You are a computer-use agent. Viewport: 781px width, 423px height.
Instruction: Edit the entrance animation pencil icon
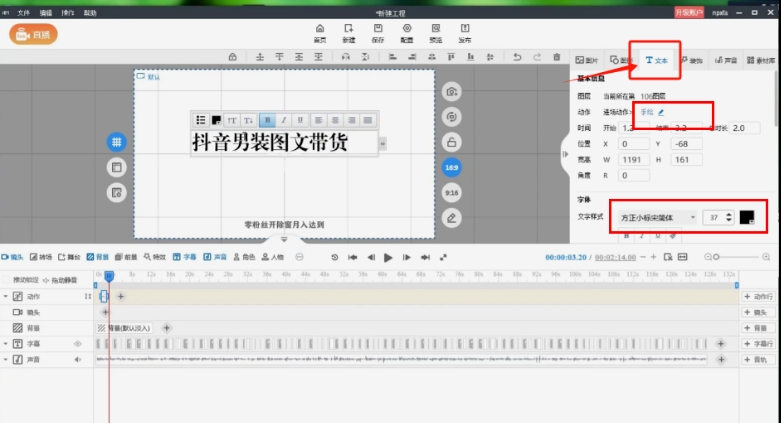[660, 112]
